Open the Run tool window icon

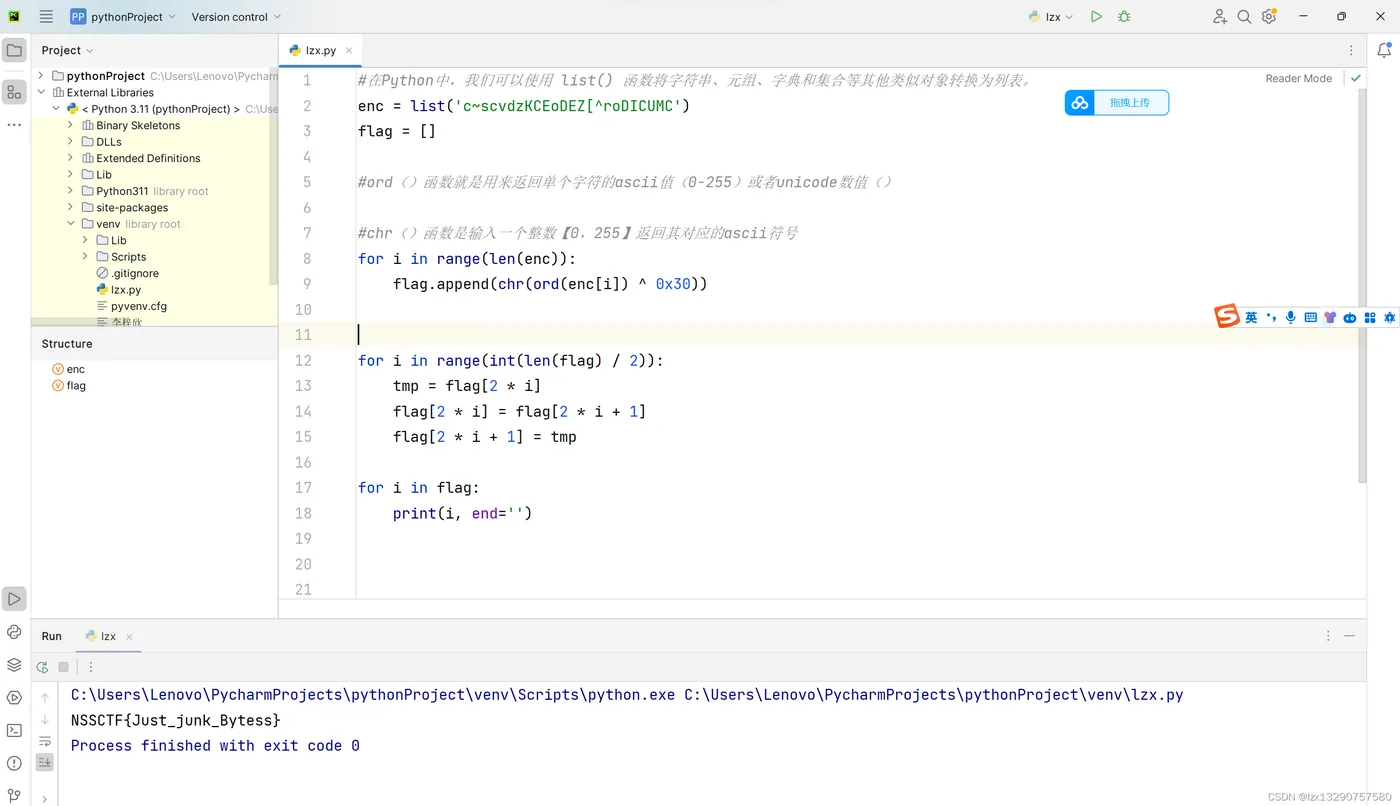tap(14, 599)
